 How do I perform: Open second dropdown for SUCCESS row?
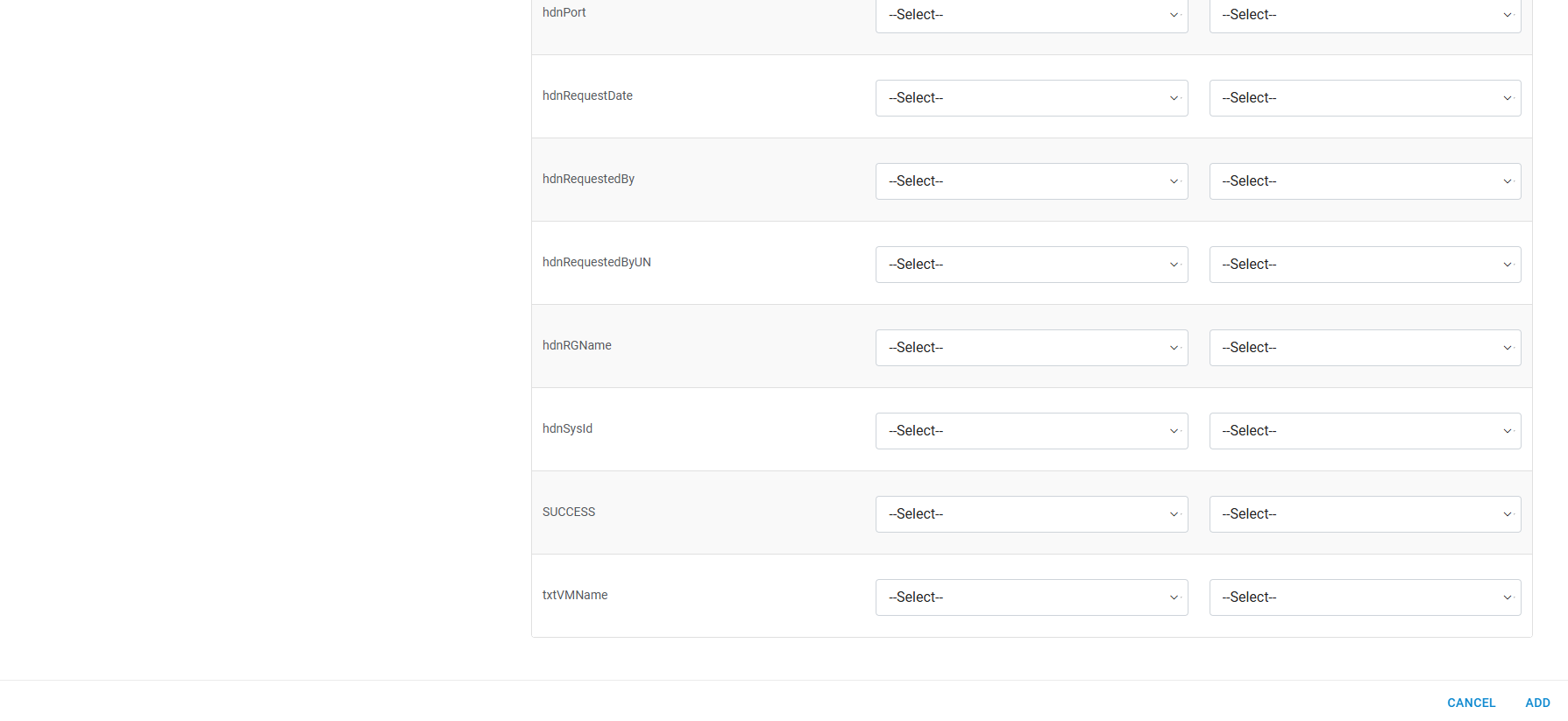point(1365,514)
